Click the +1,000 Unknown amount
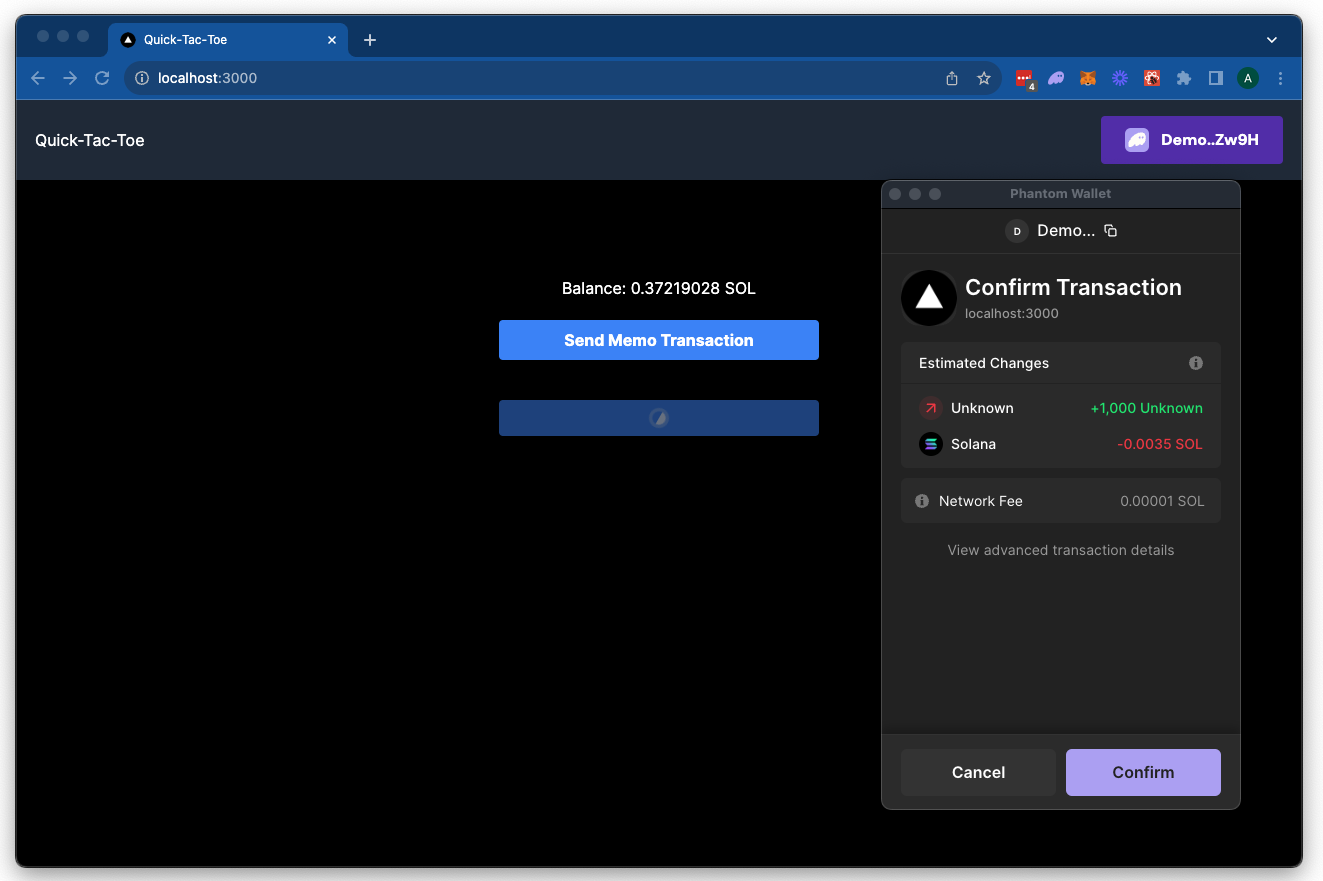1323x881 pixels. (x=1147, y=408)
